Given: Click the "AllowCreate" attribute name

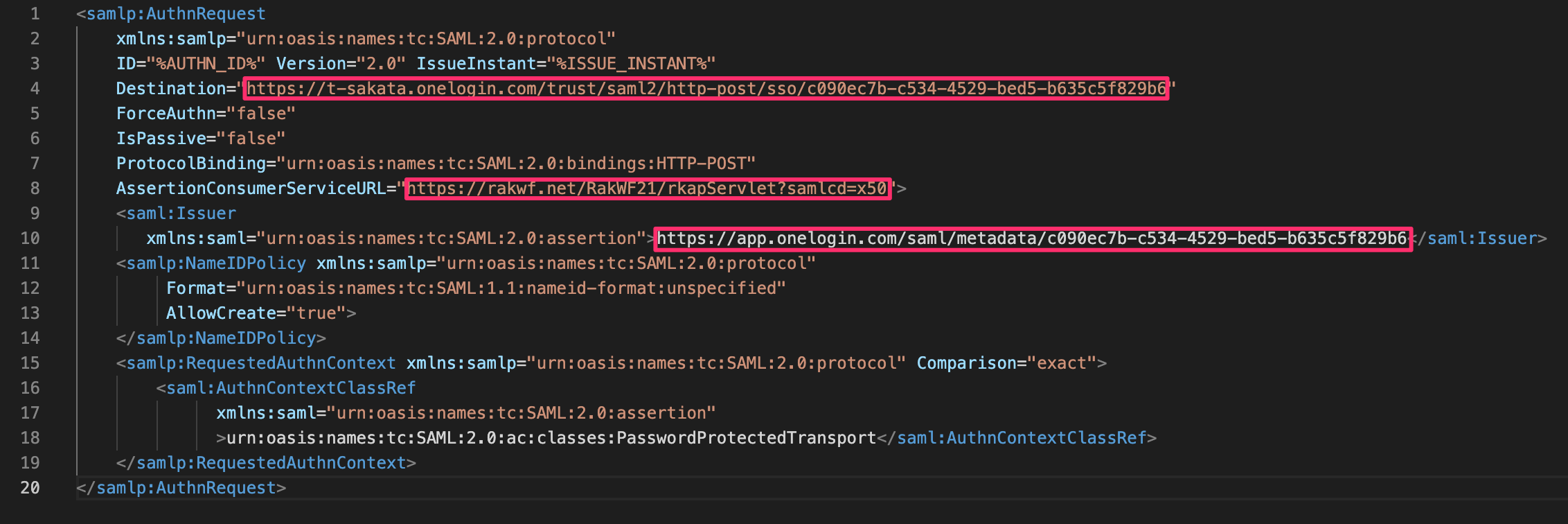Looking at the screenshot, I should click(x=222, y=313).
